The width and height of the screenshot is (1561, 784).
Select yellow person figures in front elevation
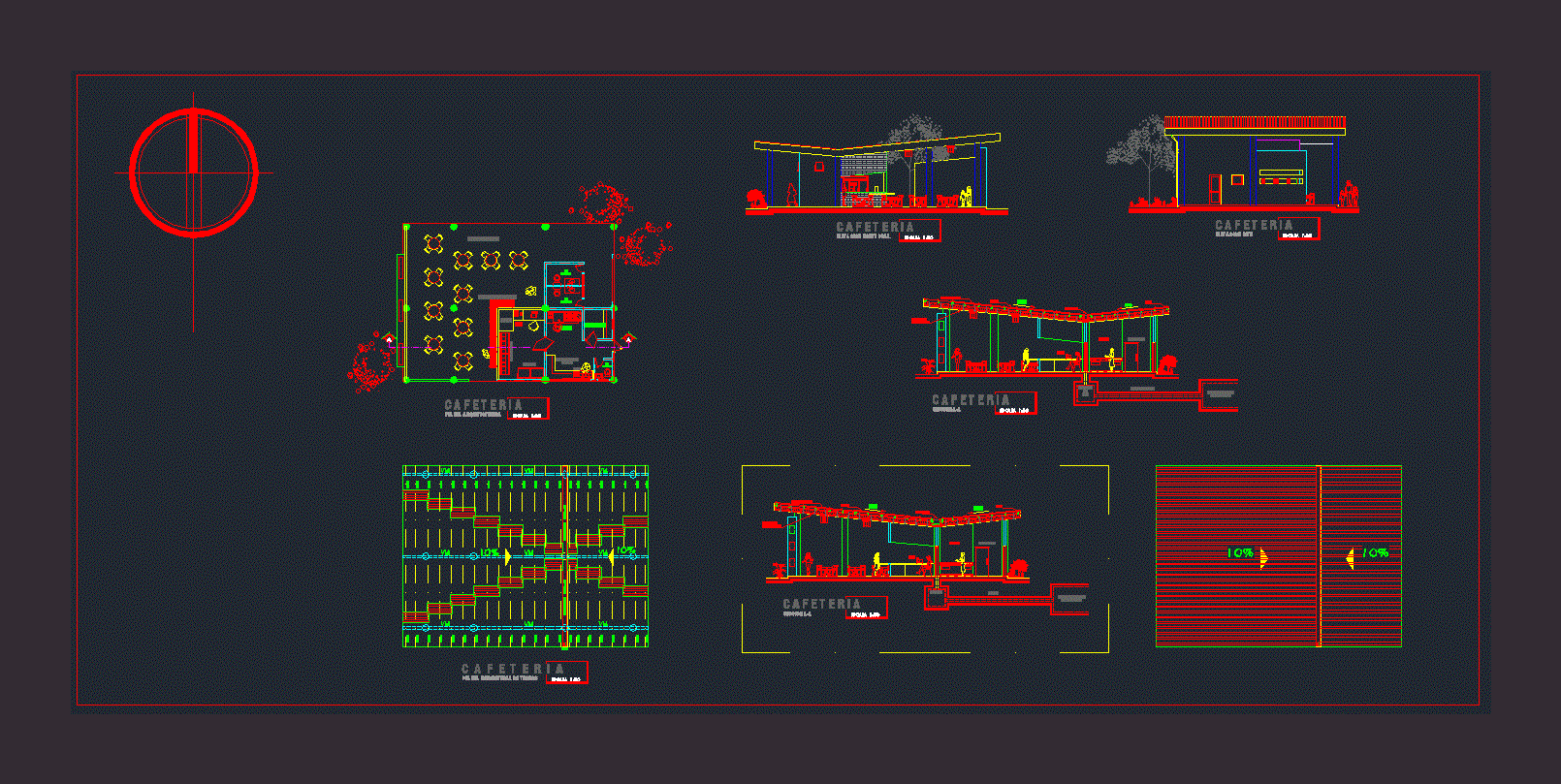tap(966, 196)
